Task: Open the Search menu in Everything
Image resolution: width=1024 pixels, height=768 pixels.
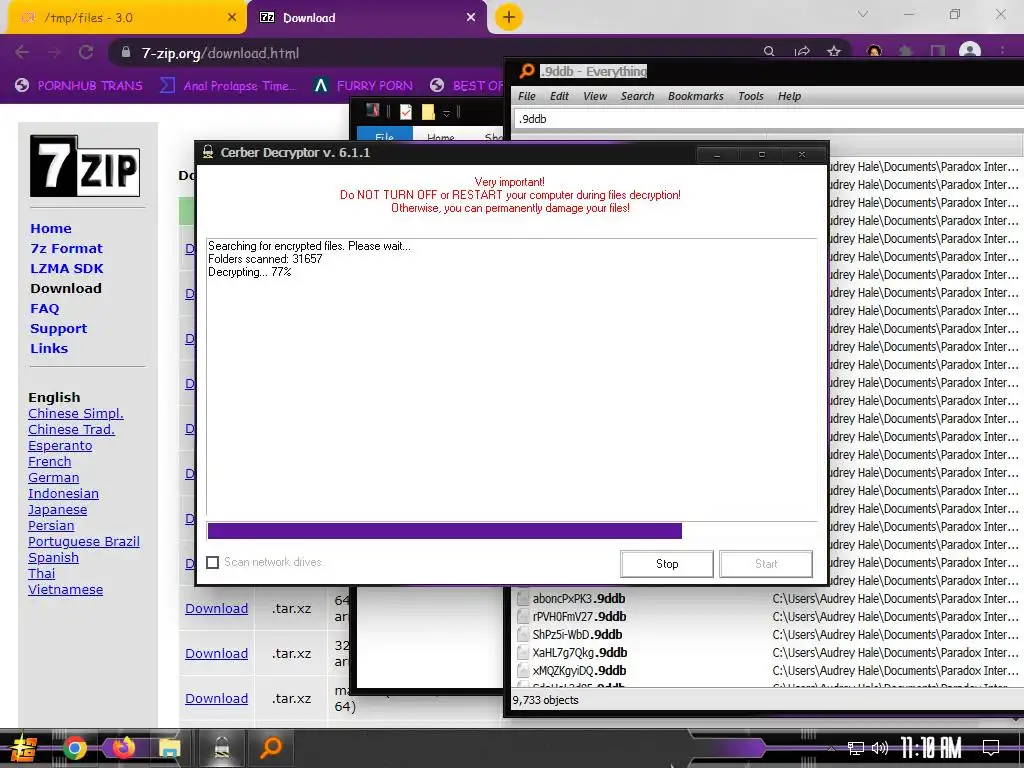Action: (x=637, y=96)
